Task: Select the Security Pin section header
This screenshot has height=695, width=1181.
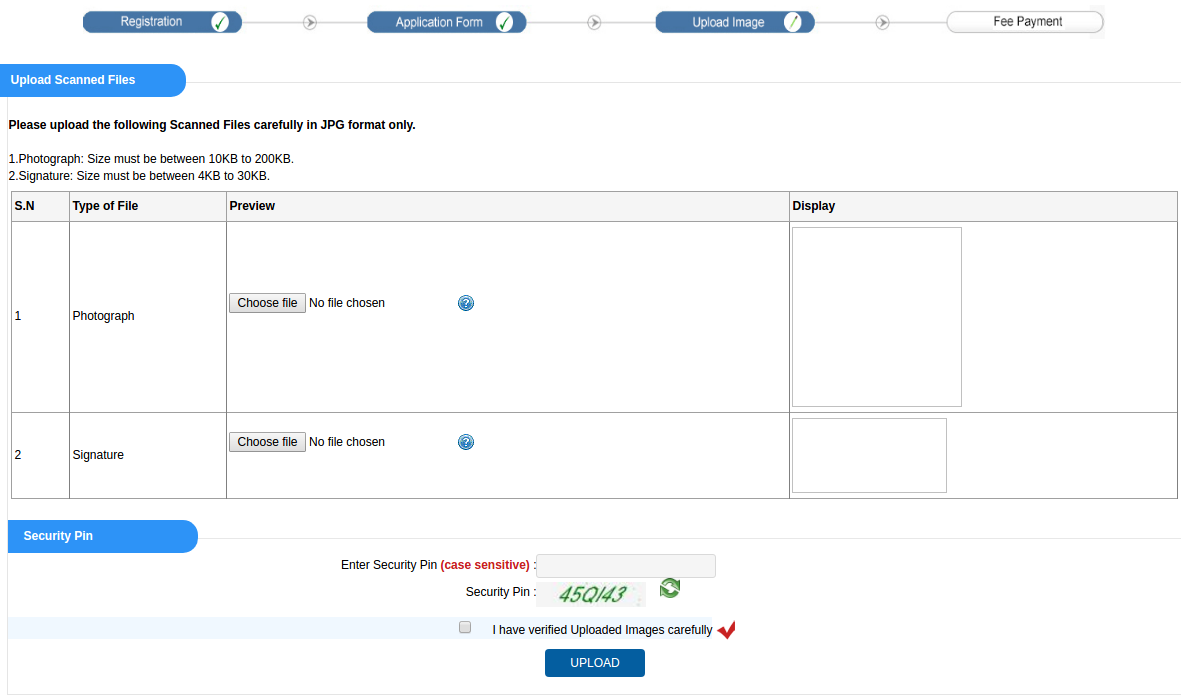Action: point(58,536)
